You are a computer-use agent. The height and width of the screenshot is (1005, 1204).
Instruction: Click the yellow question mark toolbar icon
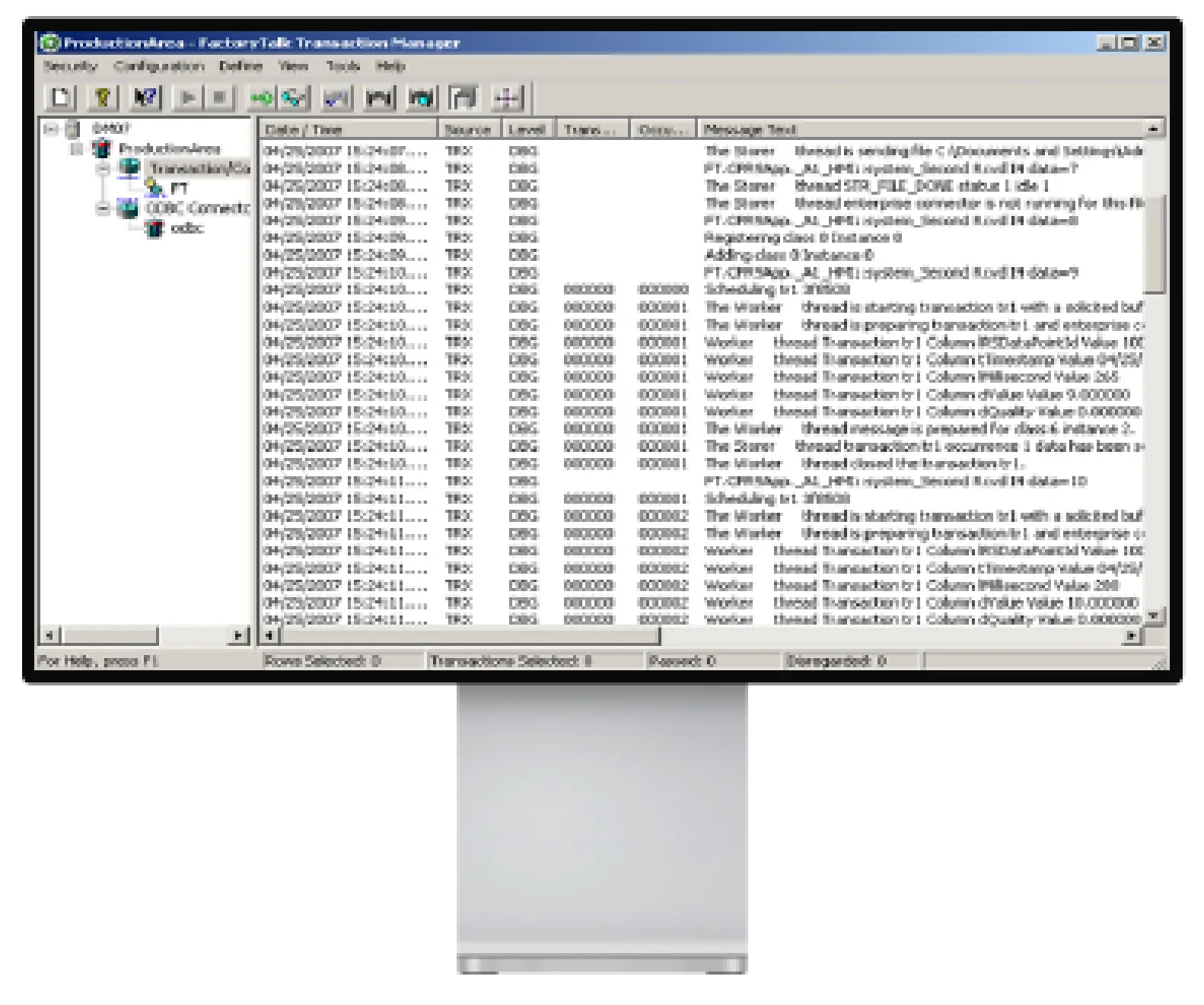point(104,98)
